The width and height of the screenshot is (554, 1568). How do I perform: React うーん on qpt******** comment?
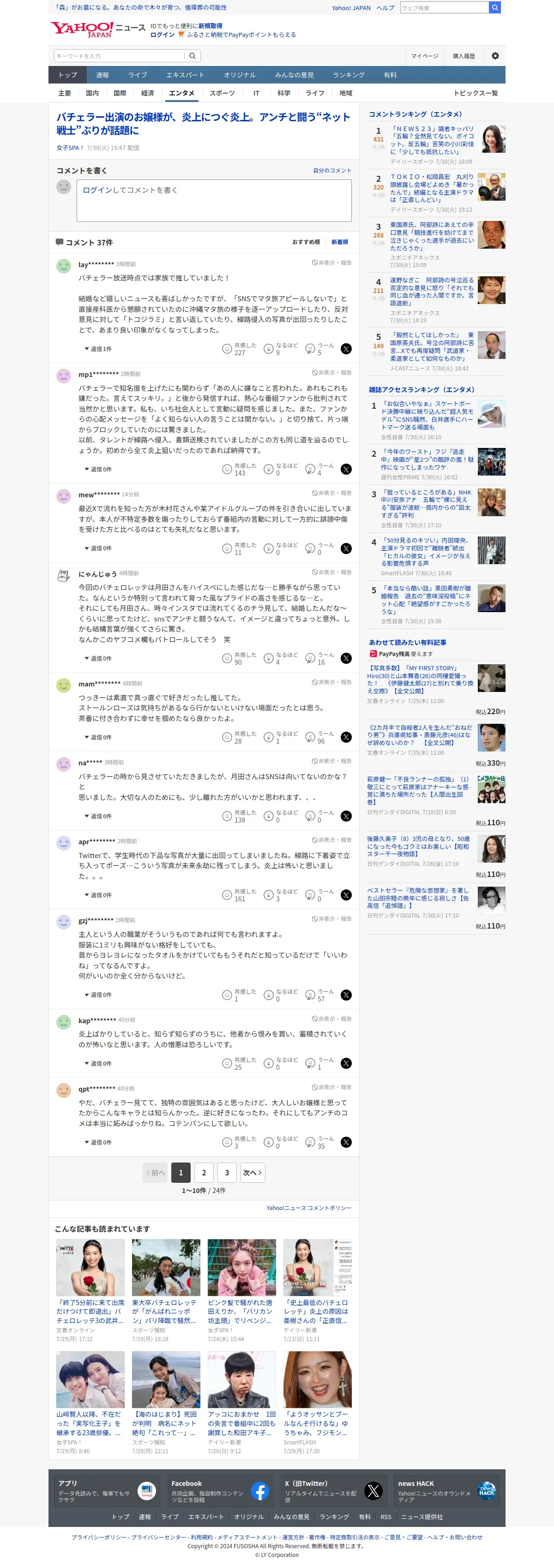pos(320,1143)
